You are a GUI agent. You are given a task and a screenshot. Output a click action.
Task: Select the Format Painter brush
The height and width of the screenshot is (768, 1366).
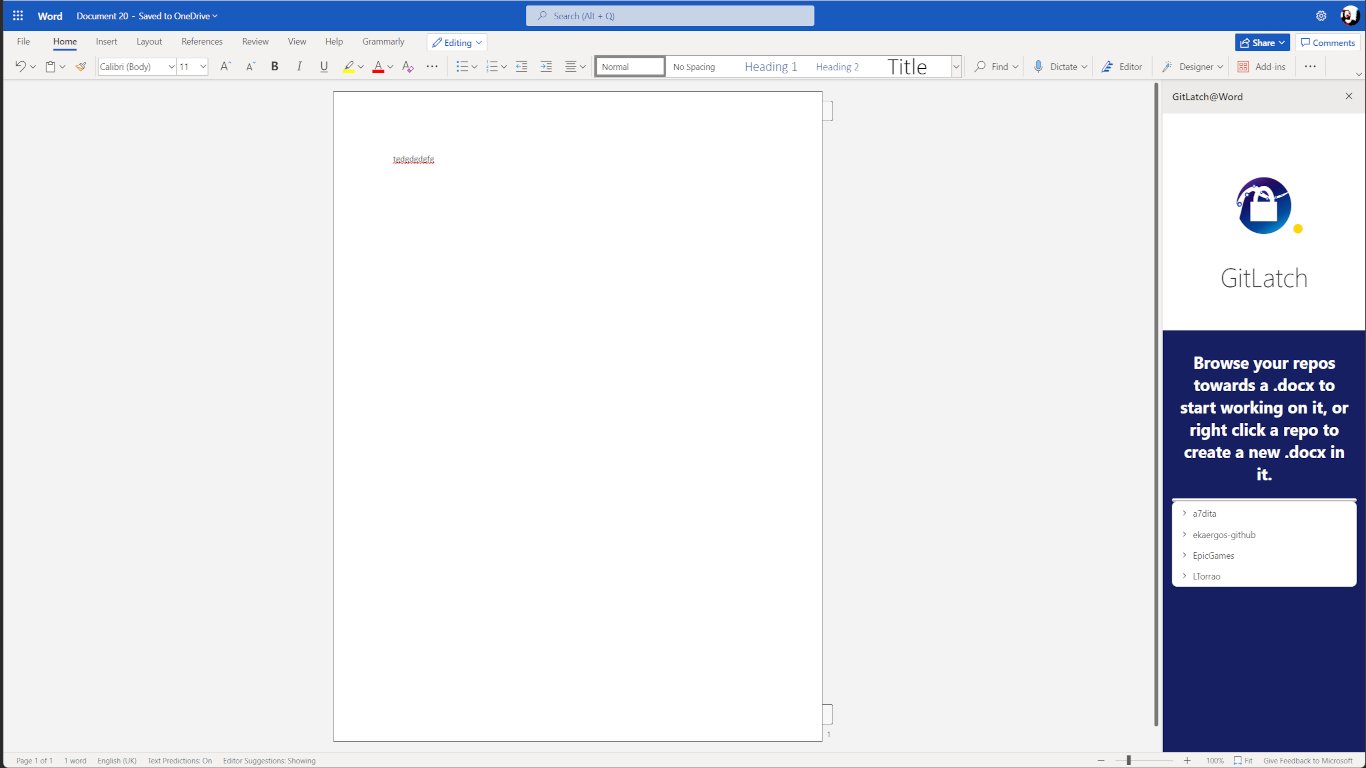[81, 67]
